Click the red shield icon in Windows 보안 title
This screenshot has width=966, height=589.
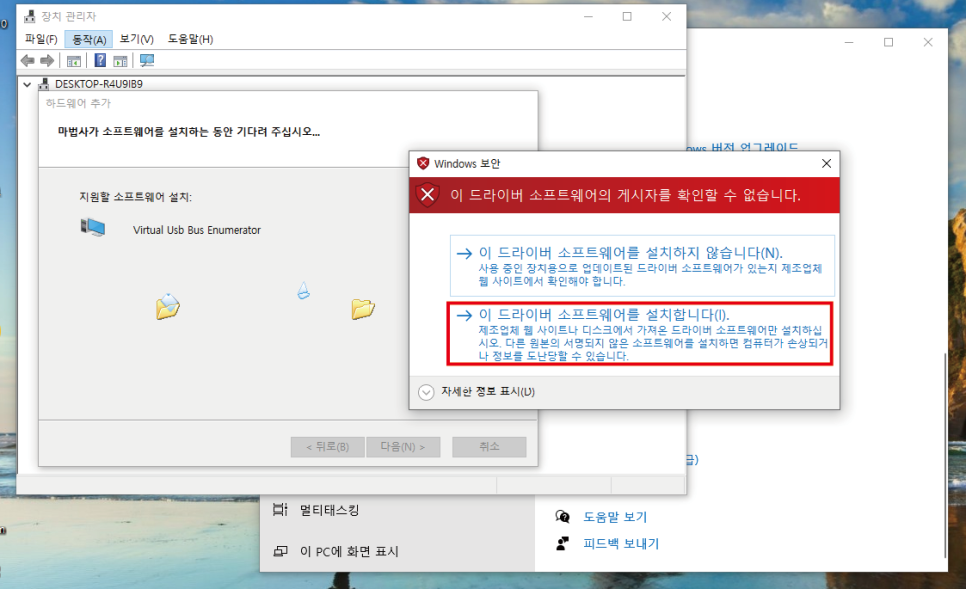(423, 163)
